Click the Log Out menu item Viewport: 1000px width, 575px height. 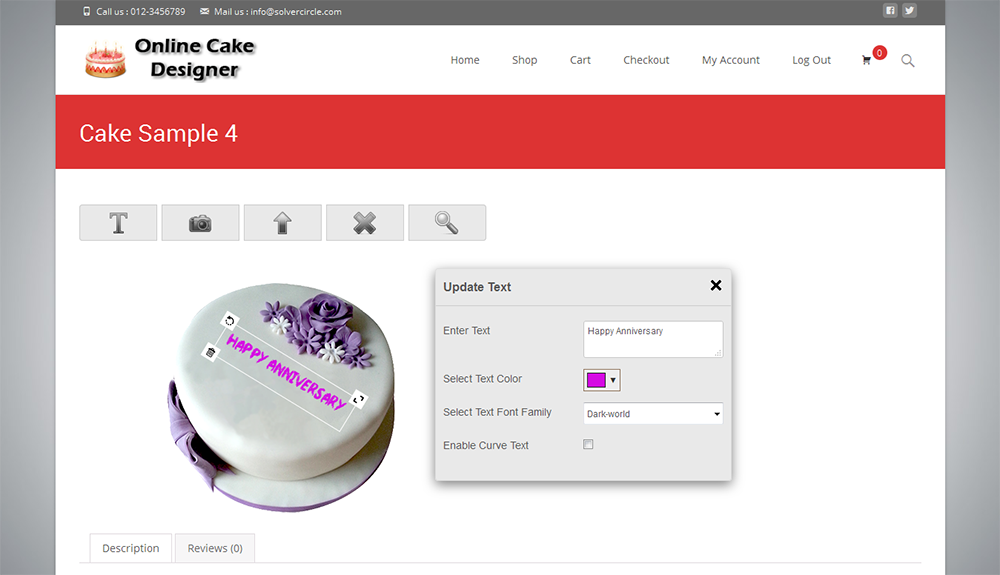click(x=811, y=60)
